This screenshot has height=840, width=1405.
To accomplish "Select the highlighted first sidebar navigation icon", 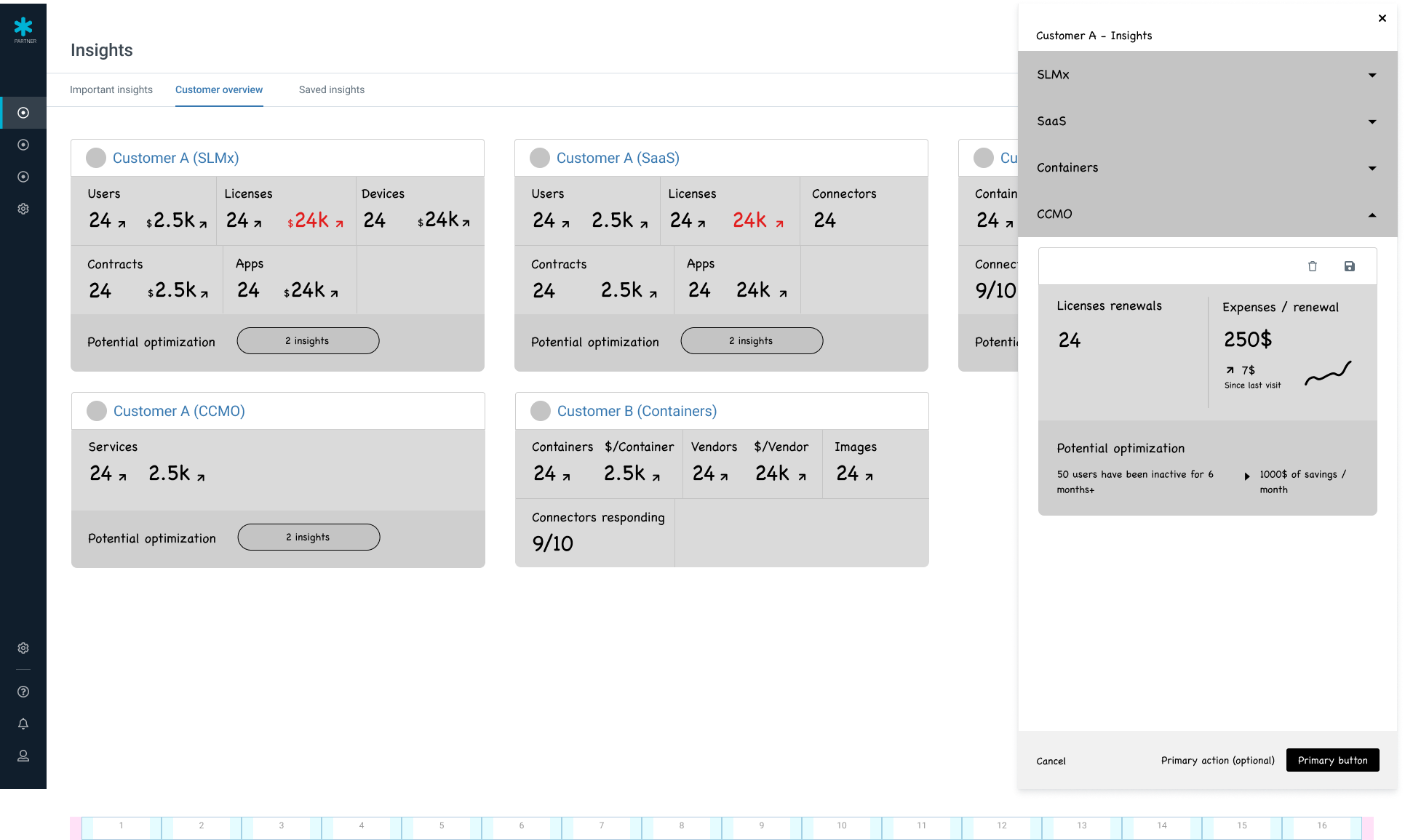I will coord(23,113).
